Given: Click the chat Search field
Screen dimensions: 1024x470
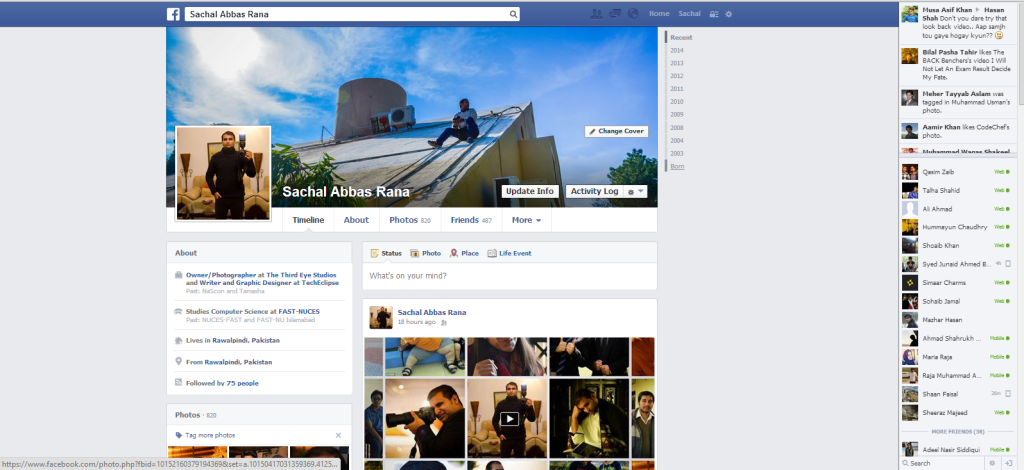Looking at the screenshot, I should (943, 463).
